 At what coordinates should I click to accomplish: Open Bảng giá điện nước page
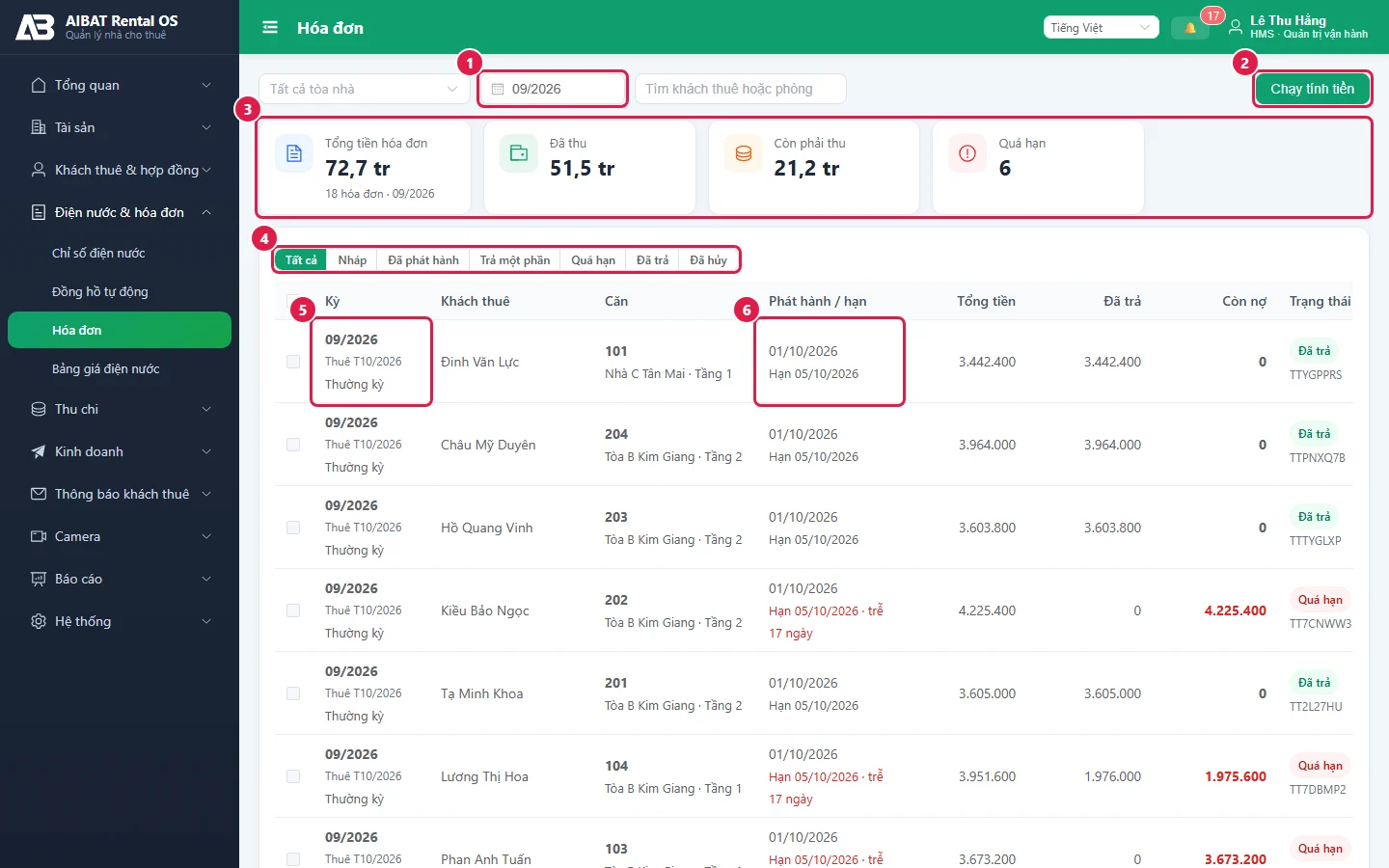[x=120, y=368]
